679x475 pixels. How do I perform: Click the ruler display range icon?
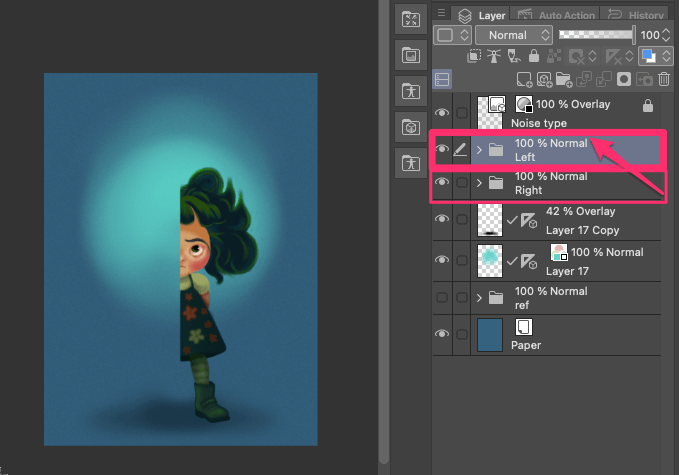(613, 56)
